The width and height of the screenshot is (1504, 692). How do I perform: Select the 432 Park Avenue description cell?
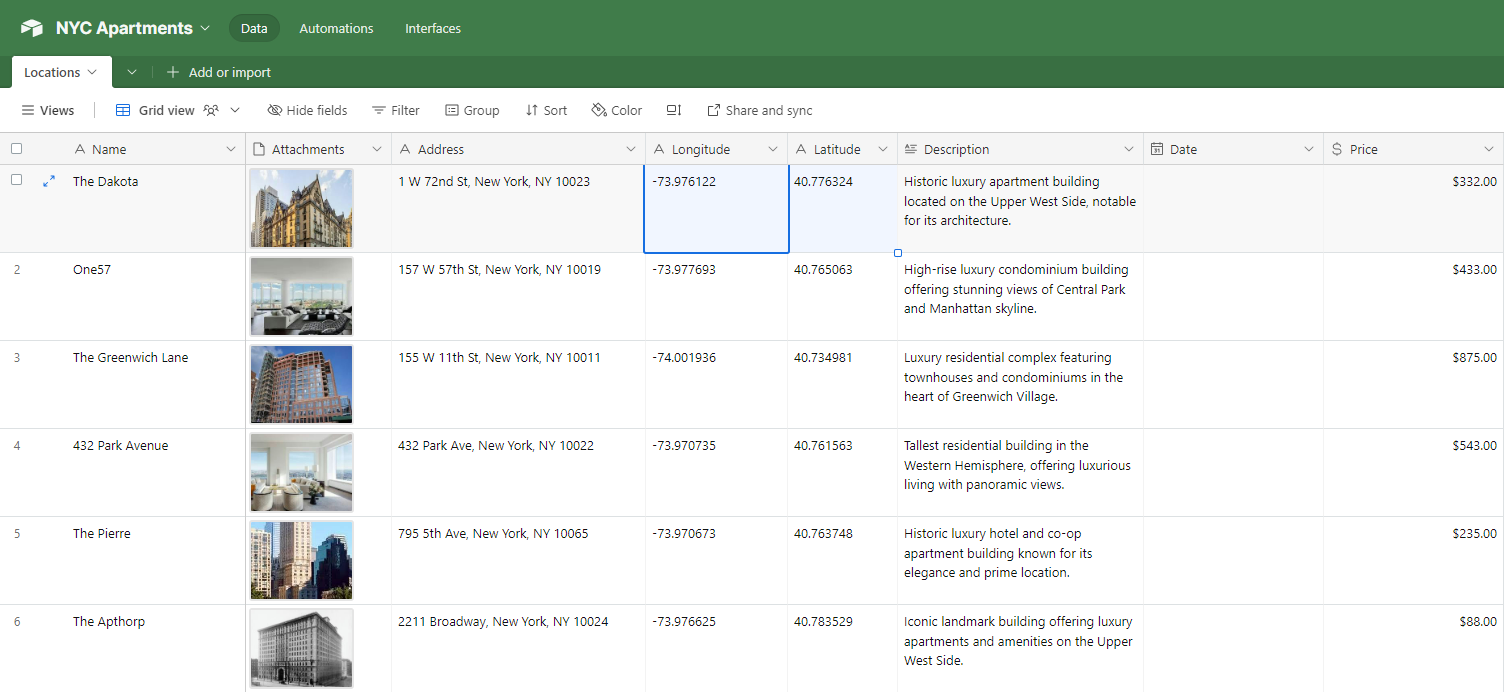coord(1020,472)
